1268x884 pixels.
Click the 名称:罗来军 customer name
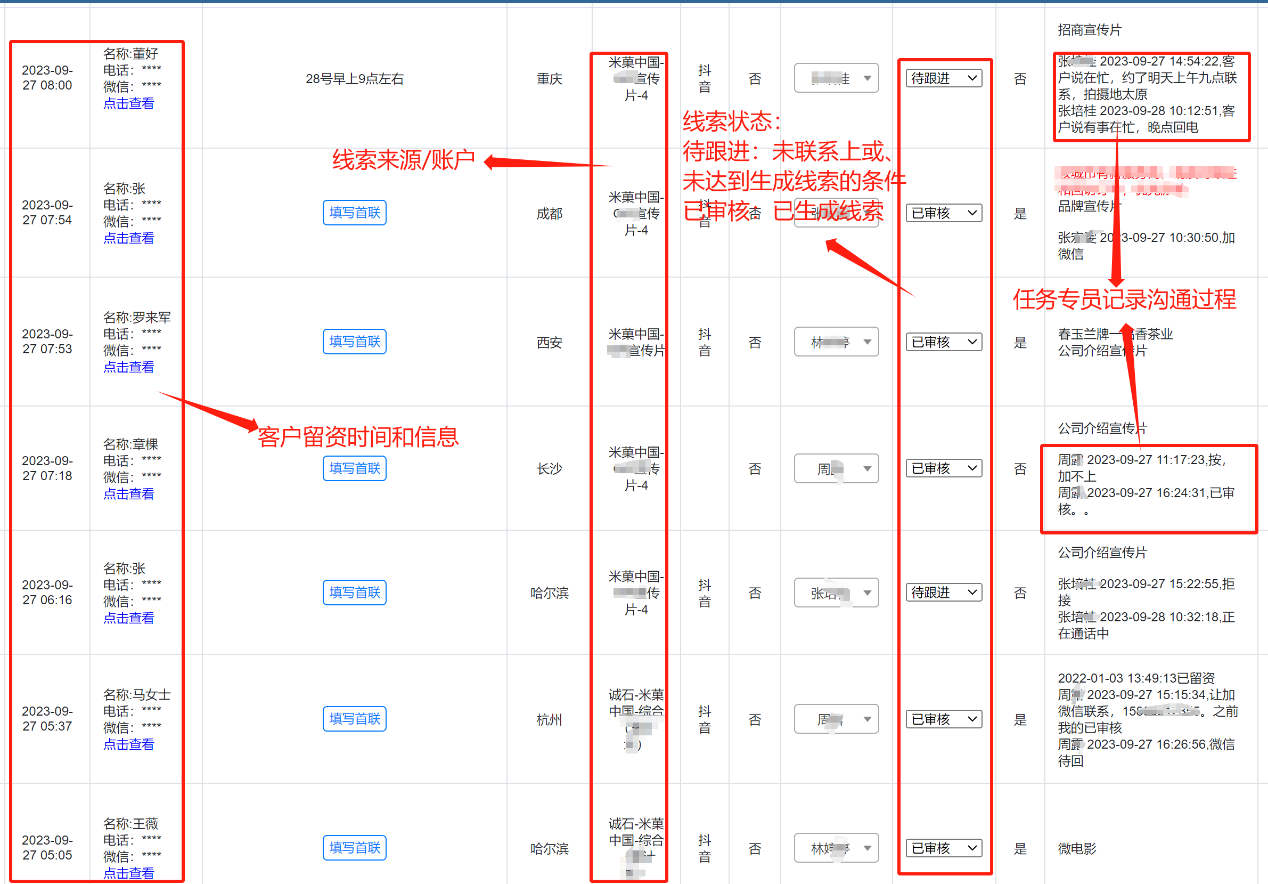point(137,317)
